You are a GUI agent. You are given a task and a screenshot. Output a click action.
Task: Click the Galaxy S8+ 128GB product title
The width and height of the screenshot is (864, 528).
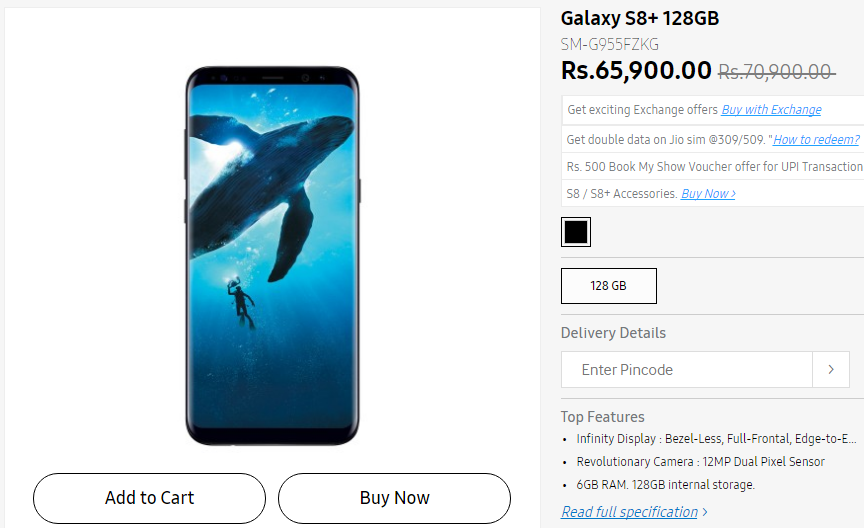coord(640,19)
